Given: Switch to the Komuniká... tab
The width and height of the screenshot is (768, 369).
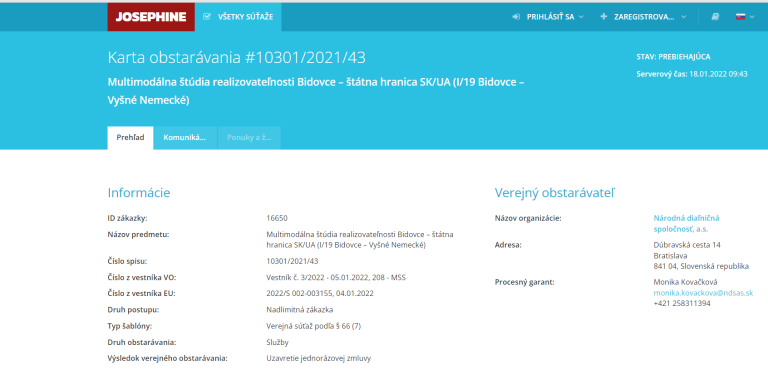Looking at the screenshot, I should [185, 138].
